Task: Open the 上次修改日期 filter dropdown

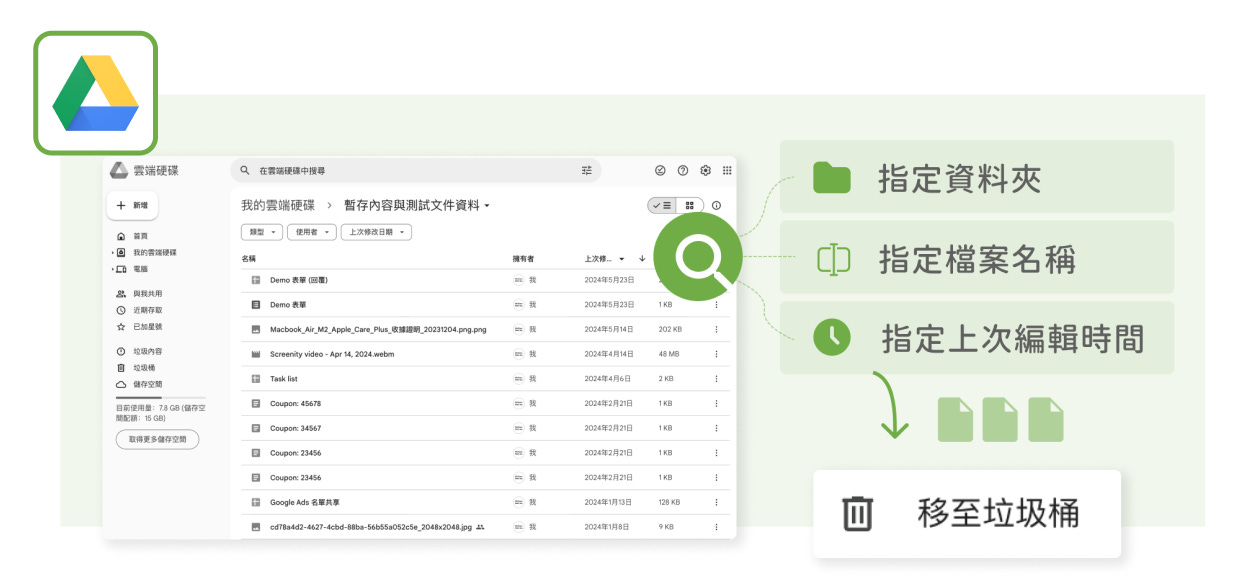Action: 376,232
